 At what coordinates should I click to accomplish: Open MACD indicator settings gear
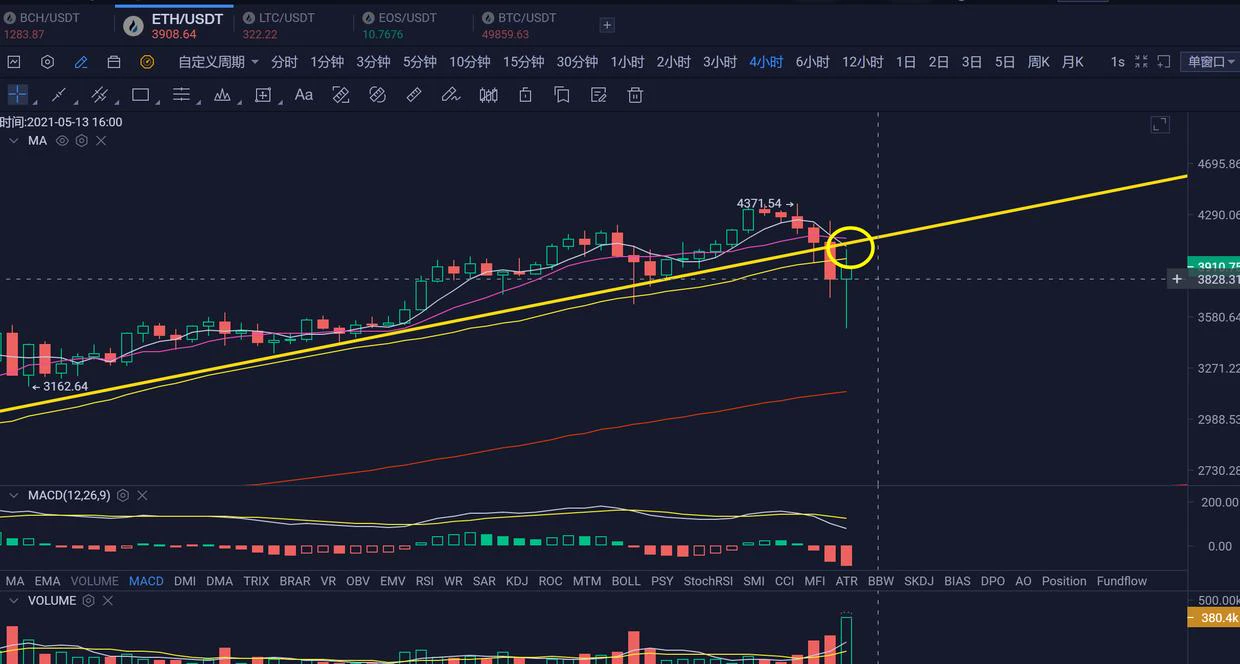click(123, 496)
